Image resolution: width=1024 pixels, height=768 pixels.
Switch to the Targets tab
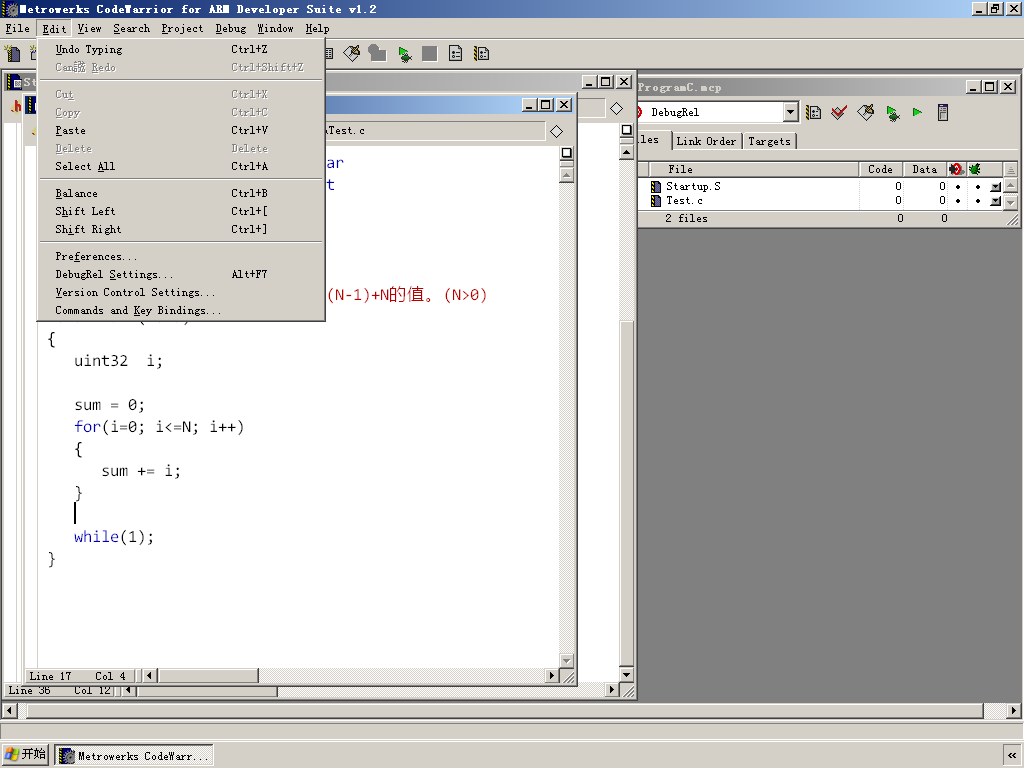pyautogui.click(x=769, y=141)
